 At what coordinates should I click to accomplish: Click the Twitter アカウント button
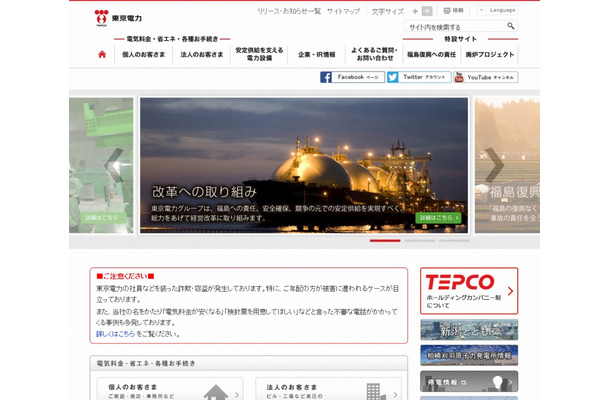click(419, 77)
